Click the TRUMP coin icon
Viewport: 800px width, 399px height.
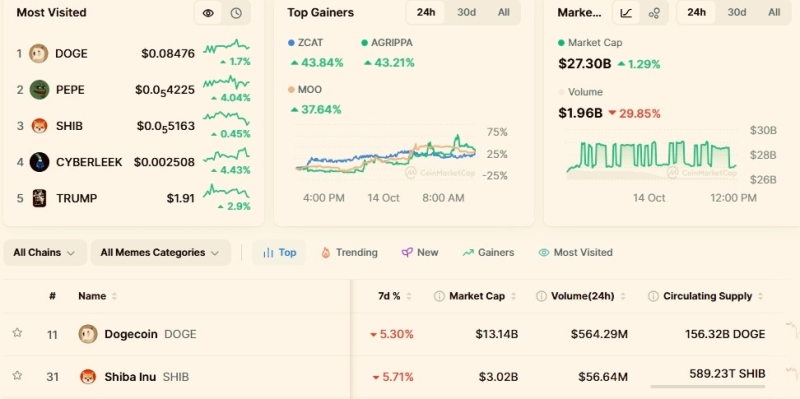click(x=39, y=198)
